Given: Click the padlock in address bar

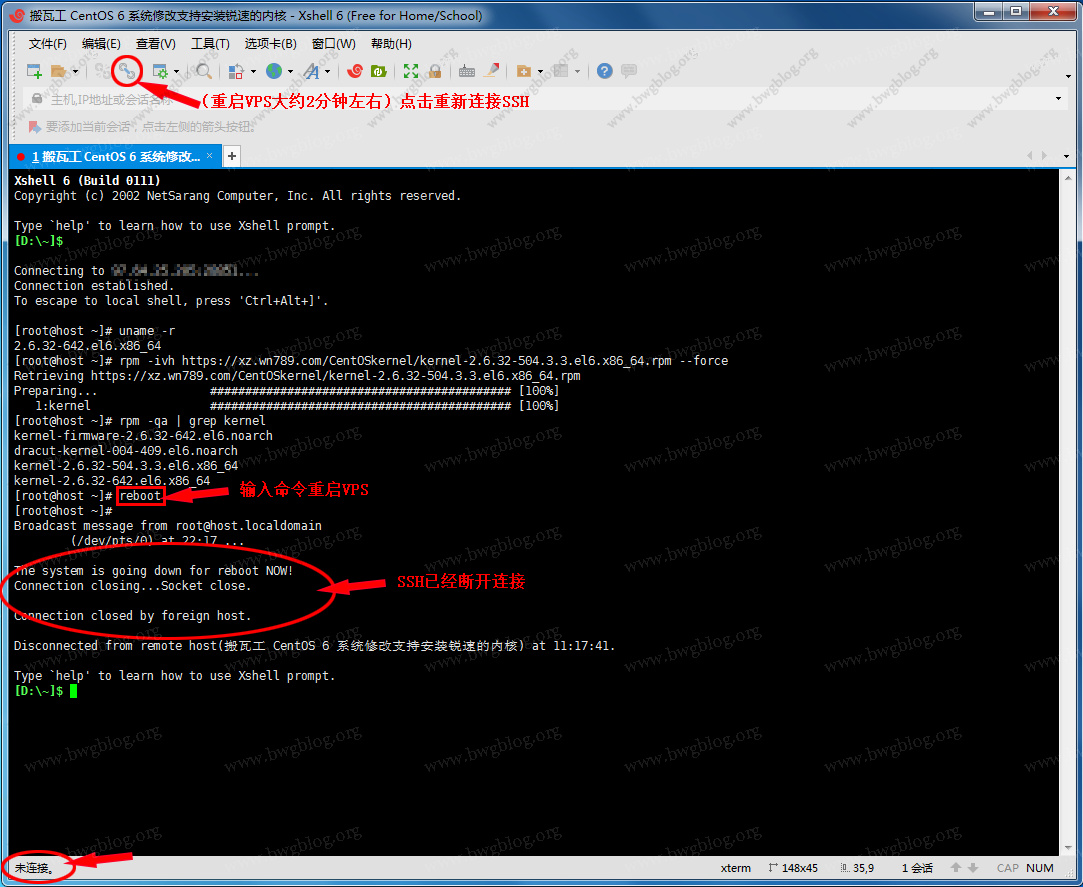Looking at the screenshot, I should click(37, 99).
